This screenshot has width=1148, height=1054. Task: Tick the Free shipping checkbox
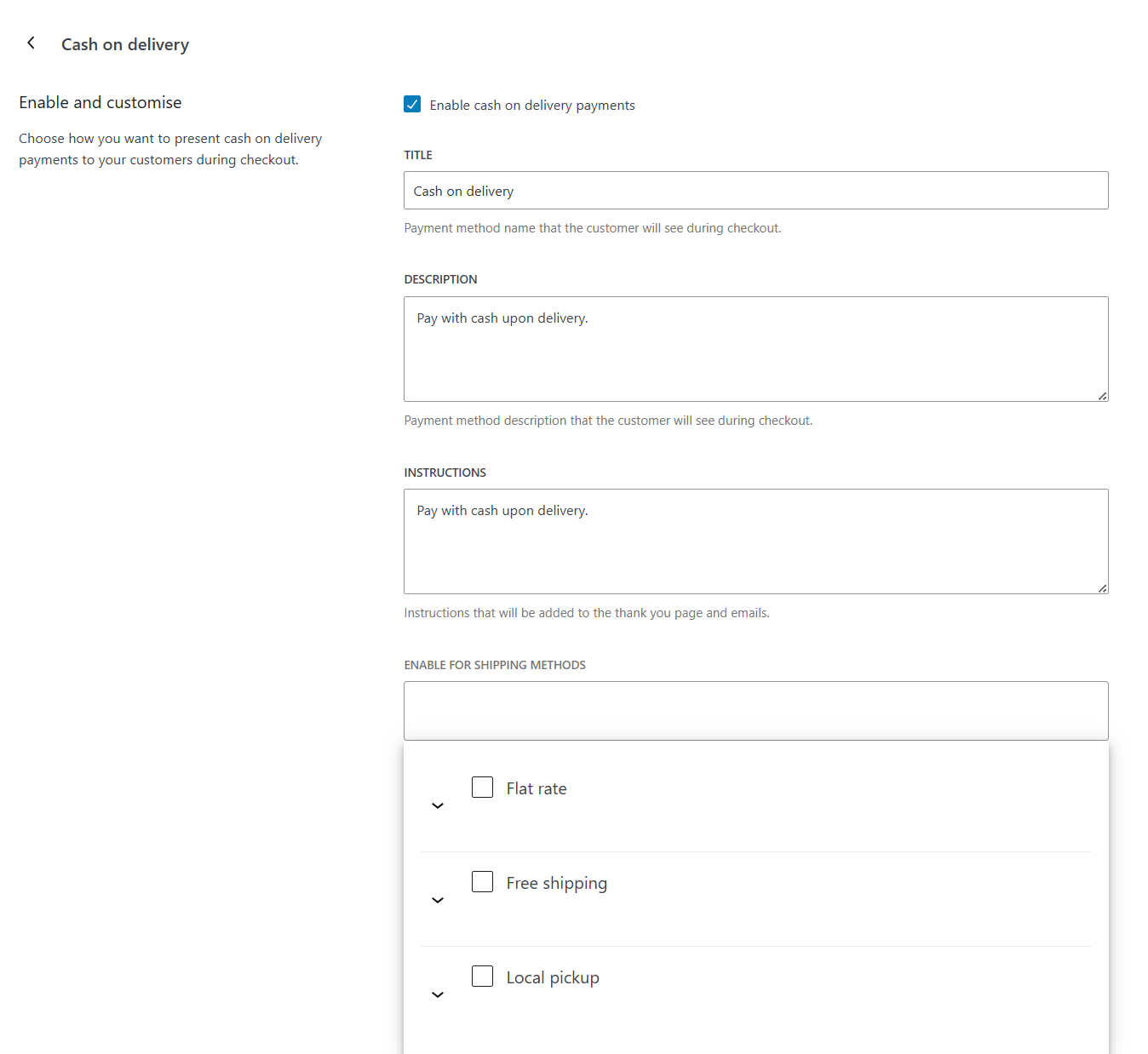coord(482,881)
